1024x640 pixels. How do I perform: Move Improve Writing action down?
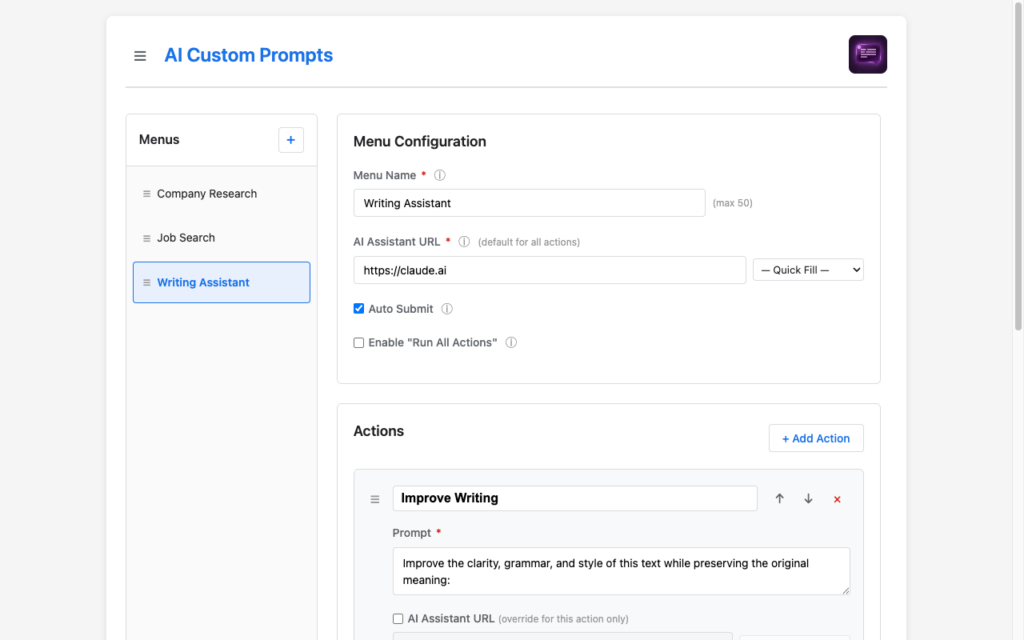pos(808,498)
